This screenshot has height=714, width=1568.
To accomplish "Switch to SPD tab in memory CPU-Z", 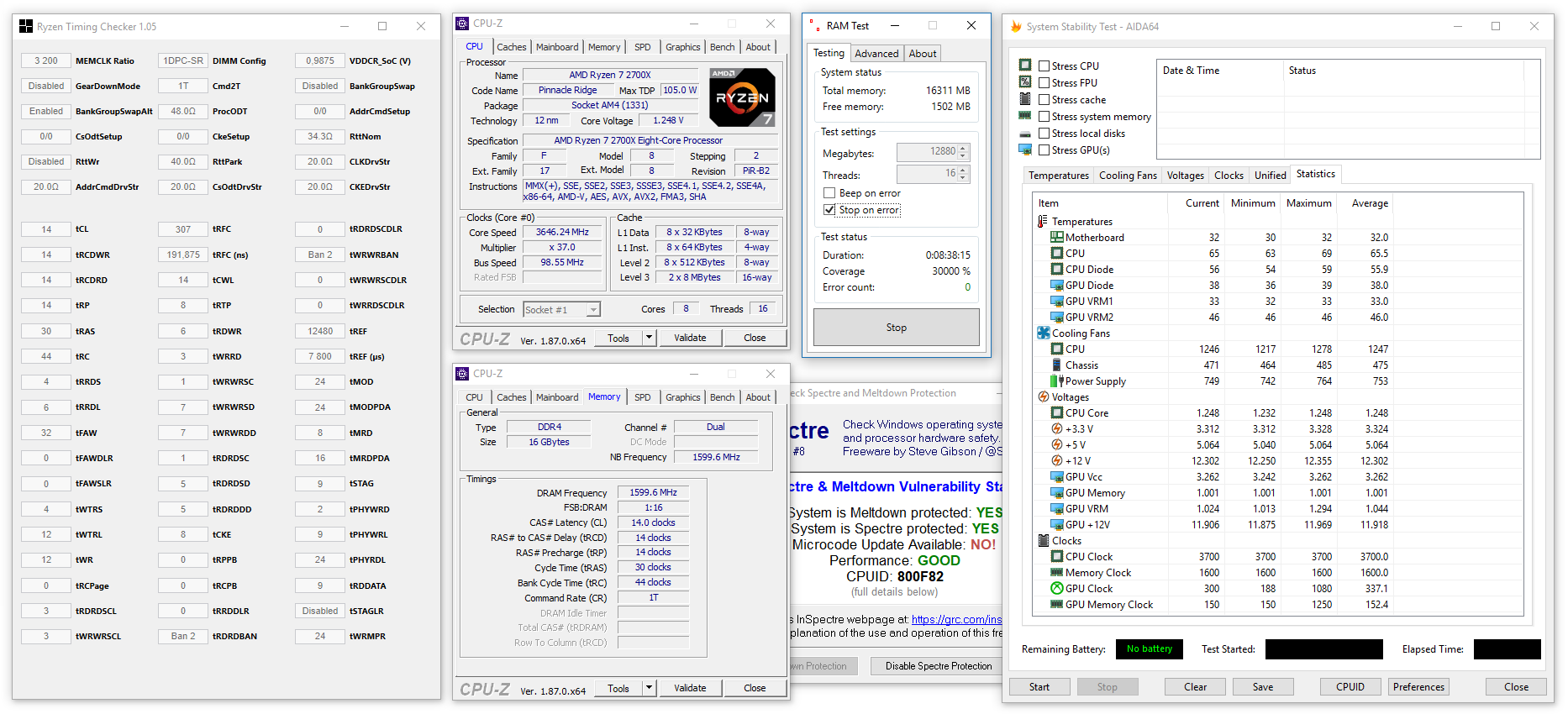I will point(643,397).
